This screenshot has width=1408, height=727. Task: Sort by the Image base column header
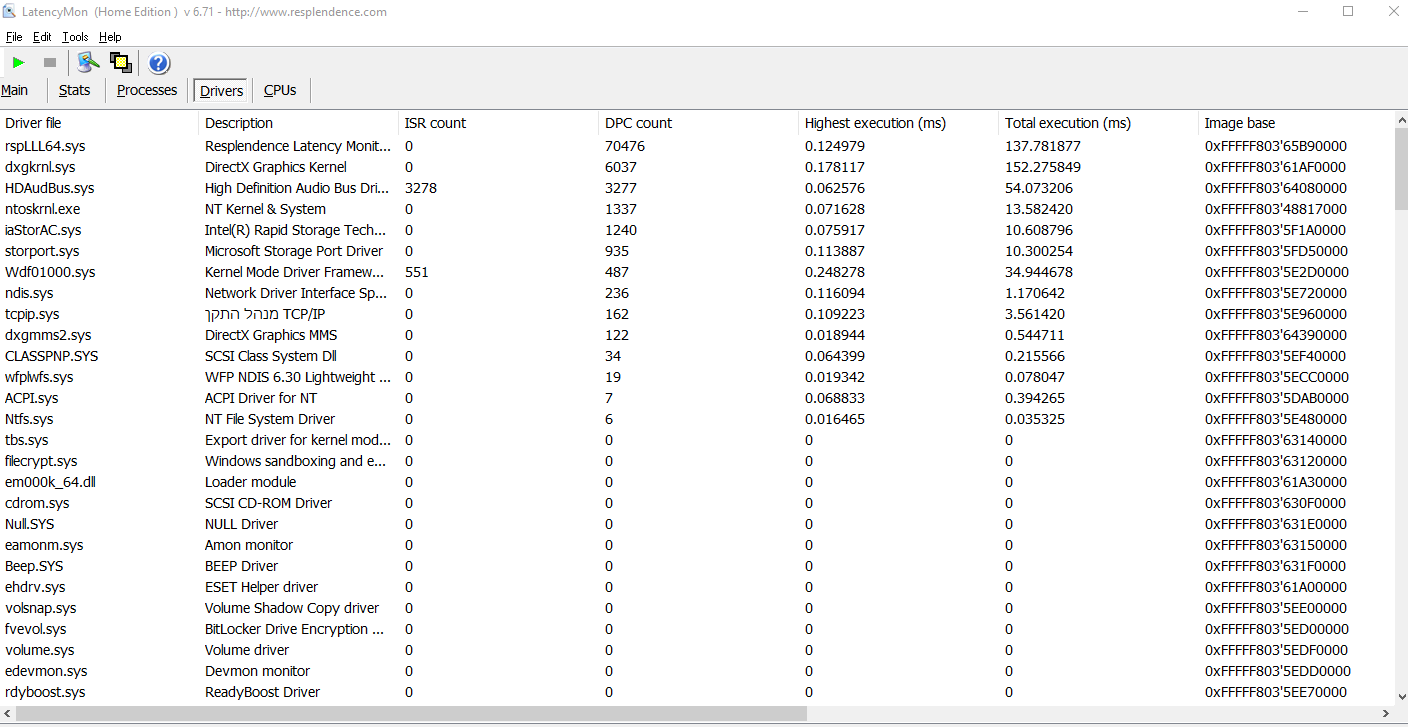pyautogui.click(x=1296, y=123)
